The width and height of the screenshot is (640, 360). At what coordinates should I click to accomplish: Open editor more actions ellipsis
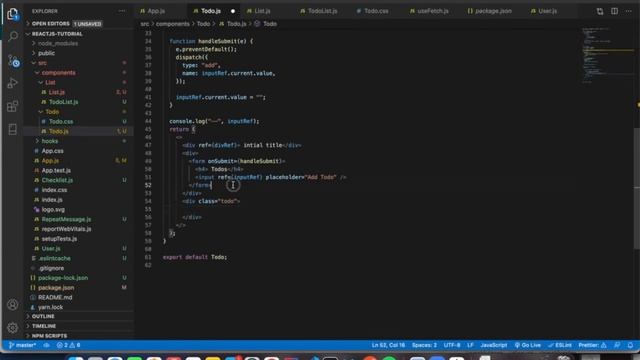[629, 11]
